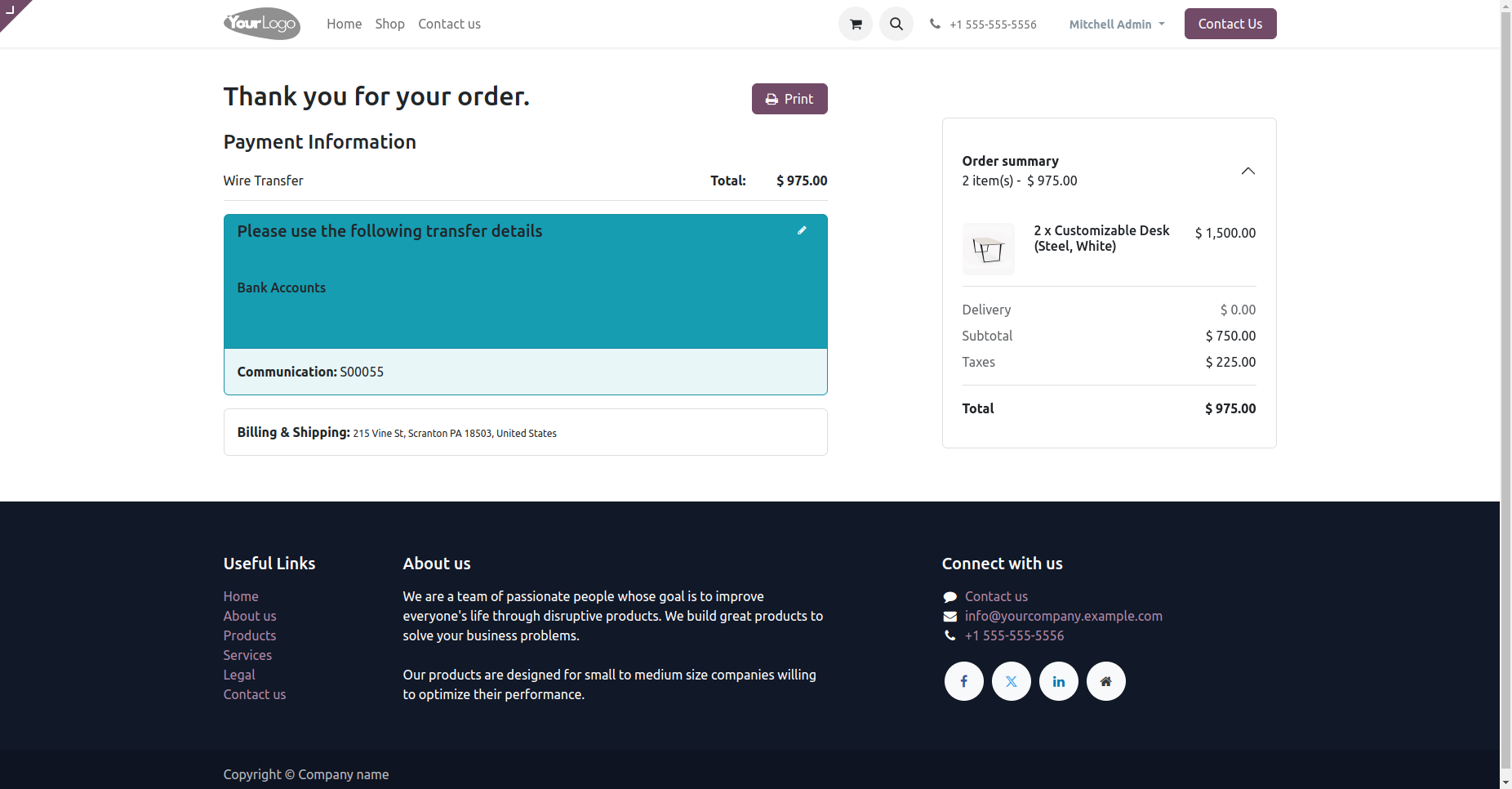Click the home icon in footer social row

(x=1105, y=681)
